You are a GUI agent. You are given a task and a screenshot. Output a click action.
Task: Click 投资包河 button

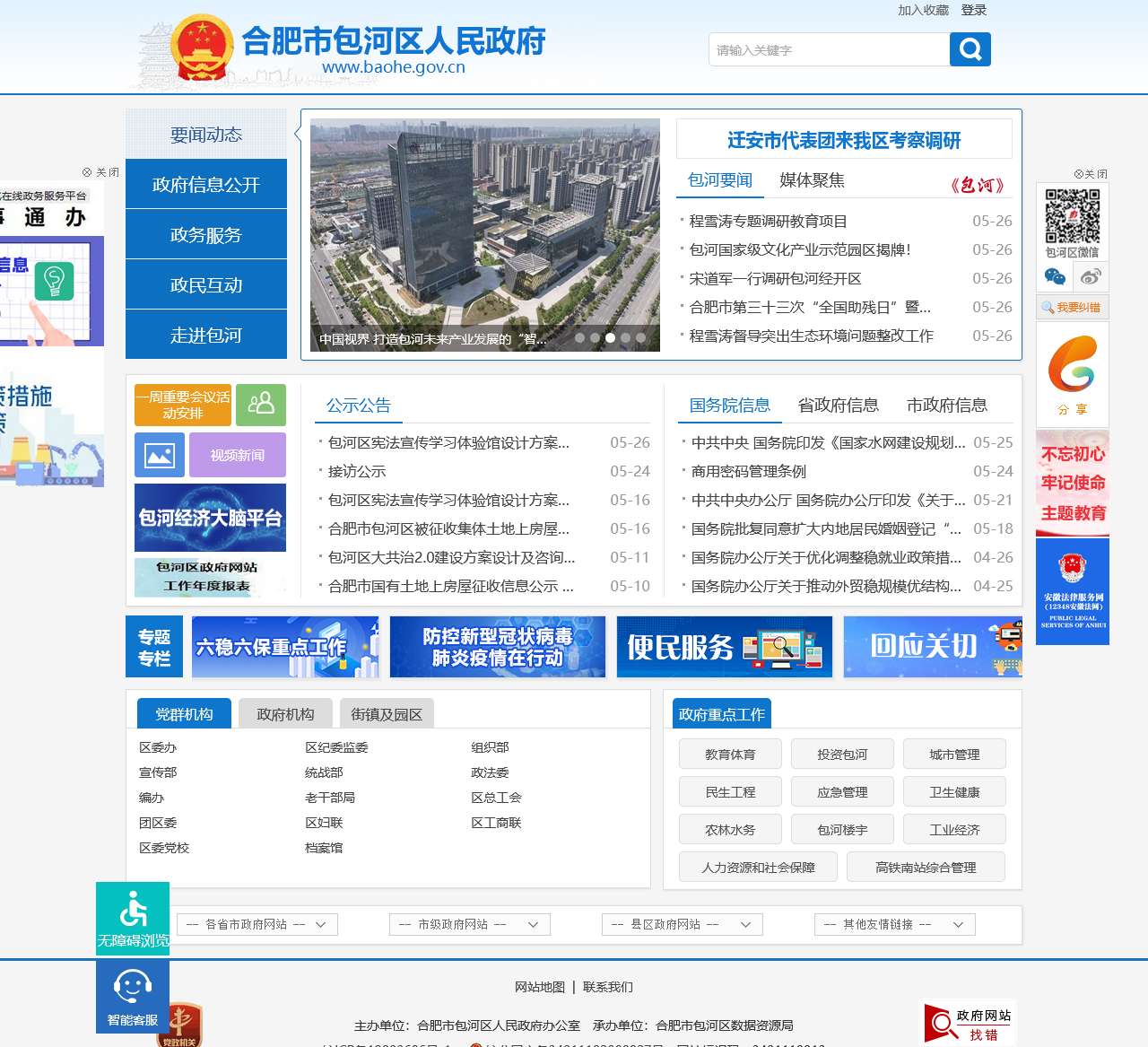click(842, 755)
